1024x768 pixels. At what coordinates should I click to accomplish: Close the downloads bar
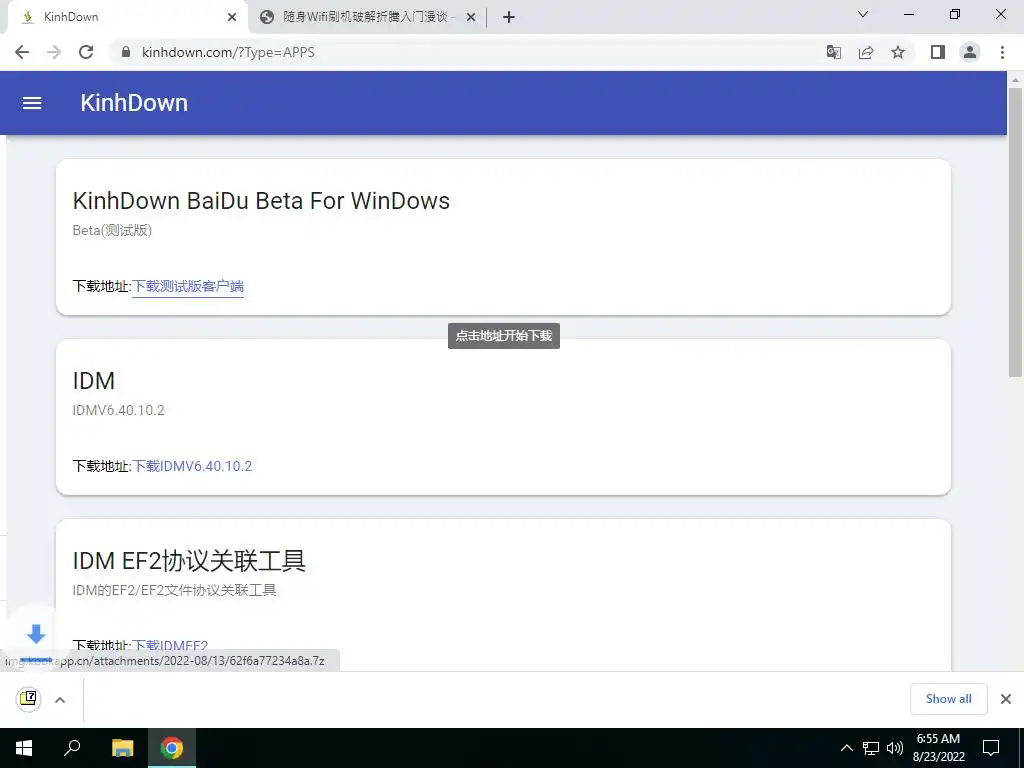(1006, 699)
